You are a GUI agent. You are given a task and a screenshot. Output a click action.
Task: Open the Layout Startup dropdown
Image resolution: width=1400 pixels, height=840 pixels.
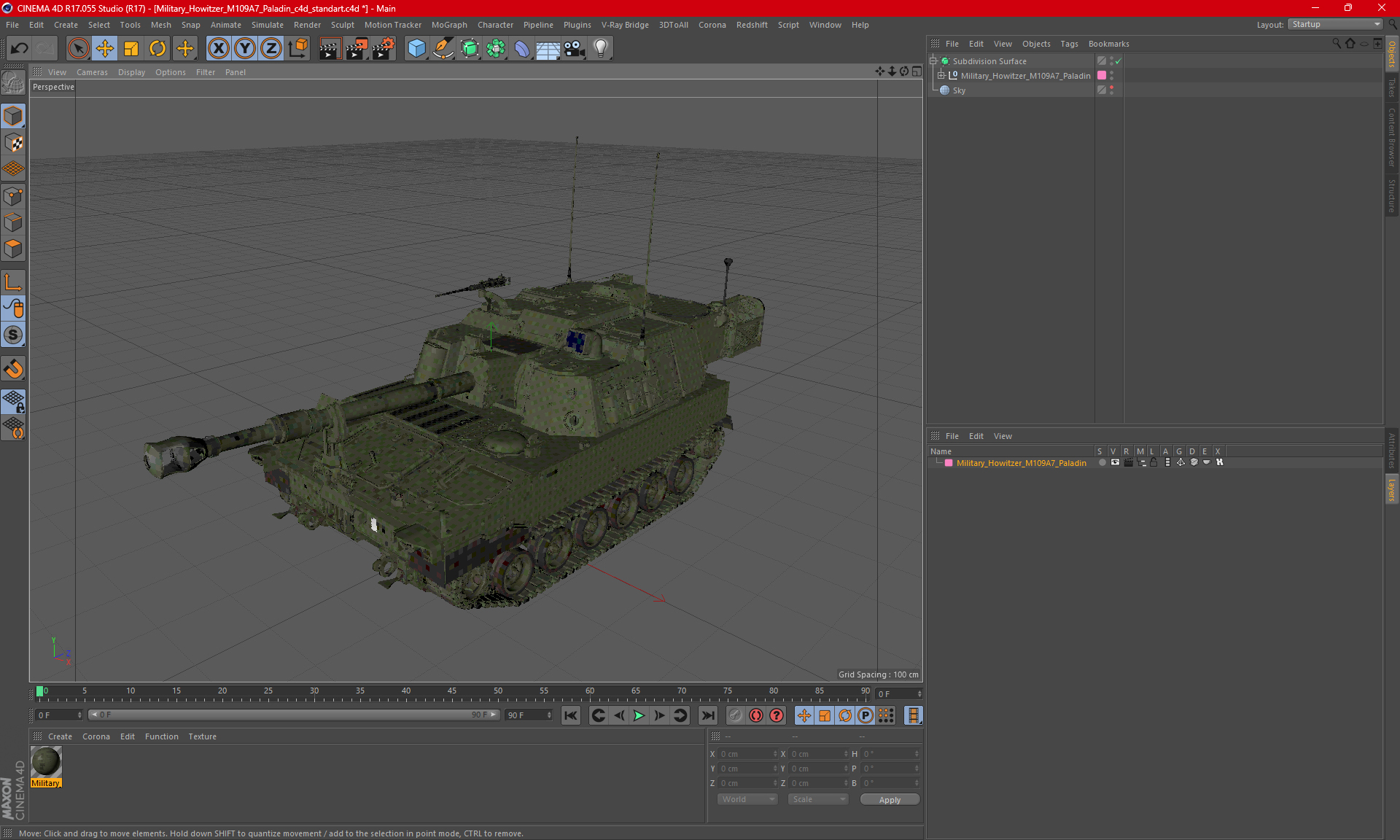pos(1336,24)
